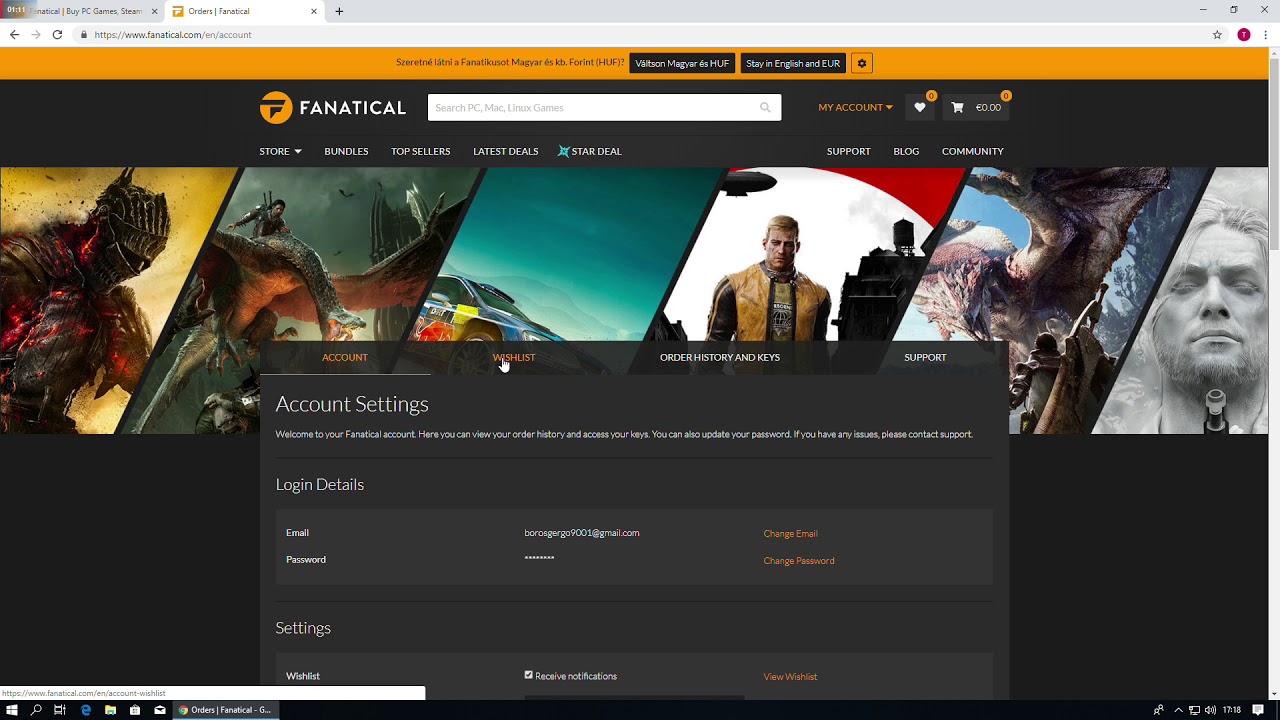Open the wishlist heart icon
Screen dimensions: 1280x720
pos(920,107)
